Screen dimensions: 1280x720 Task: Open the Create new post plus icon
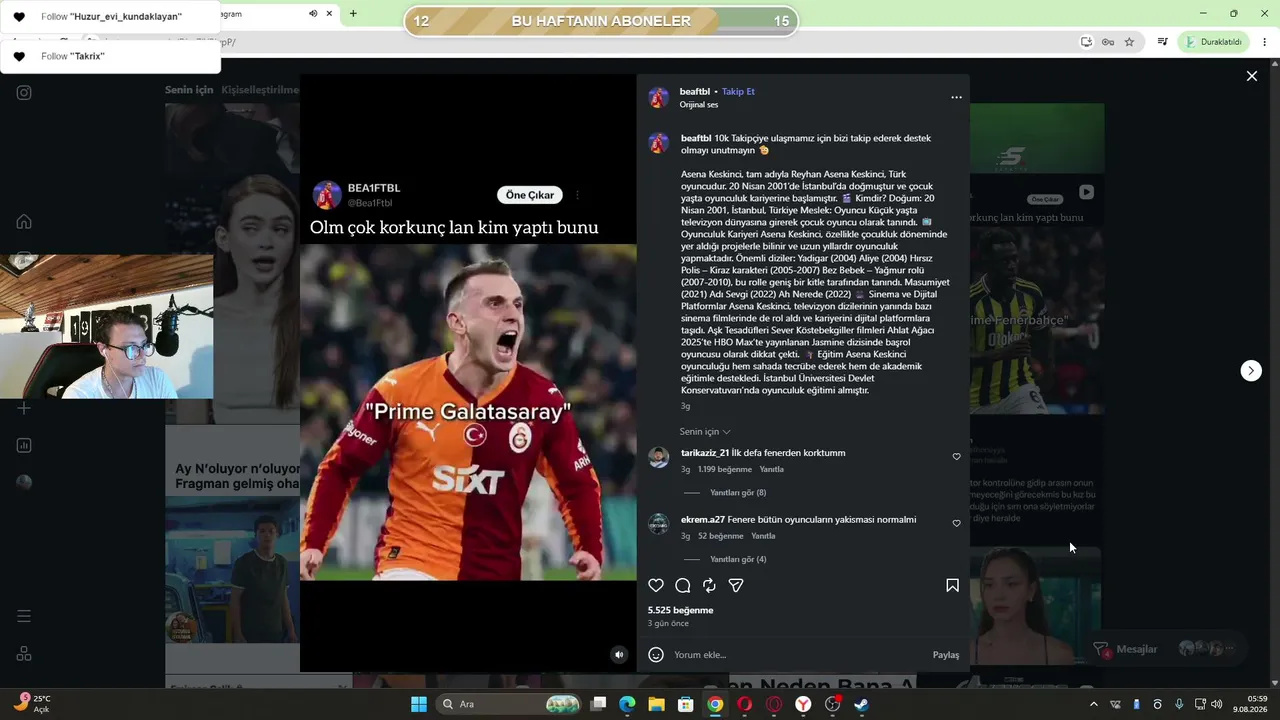click(x=24, y=408)
